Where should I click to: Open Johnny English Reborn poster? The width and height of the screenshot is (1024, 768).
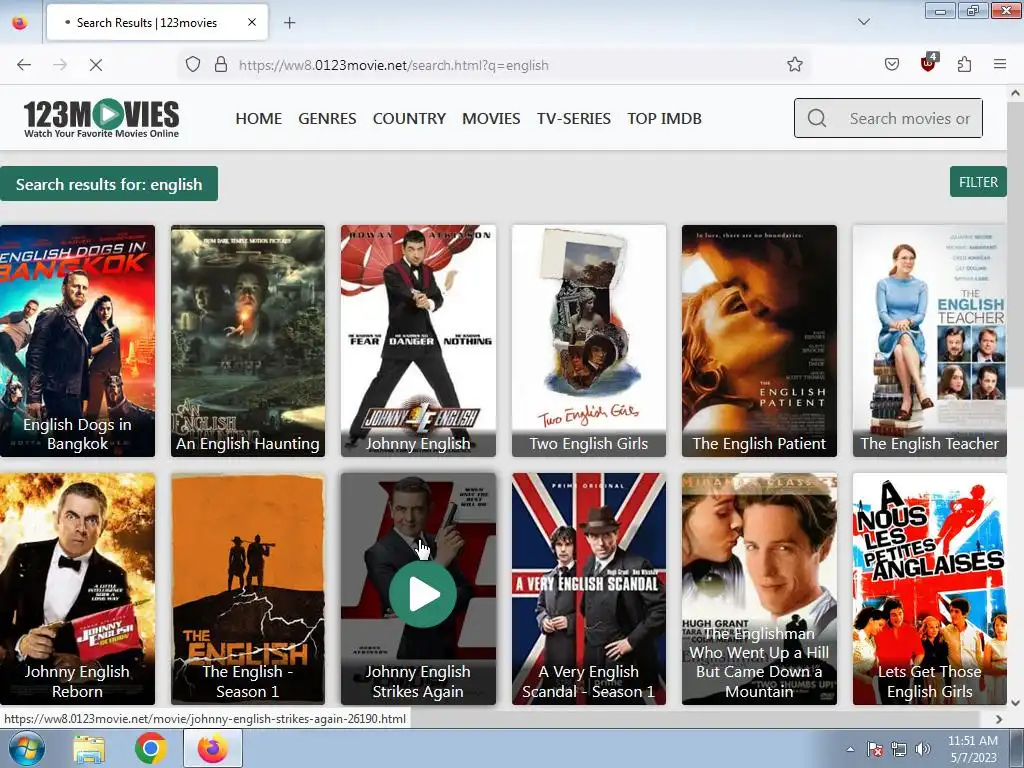coord(77,588)
